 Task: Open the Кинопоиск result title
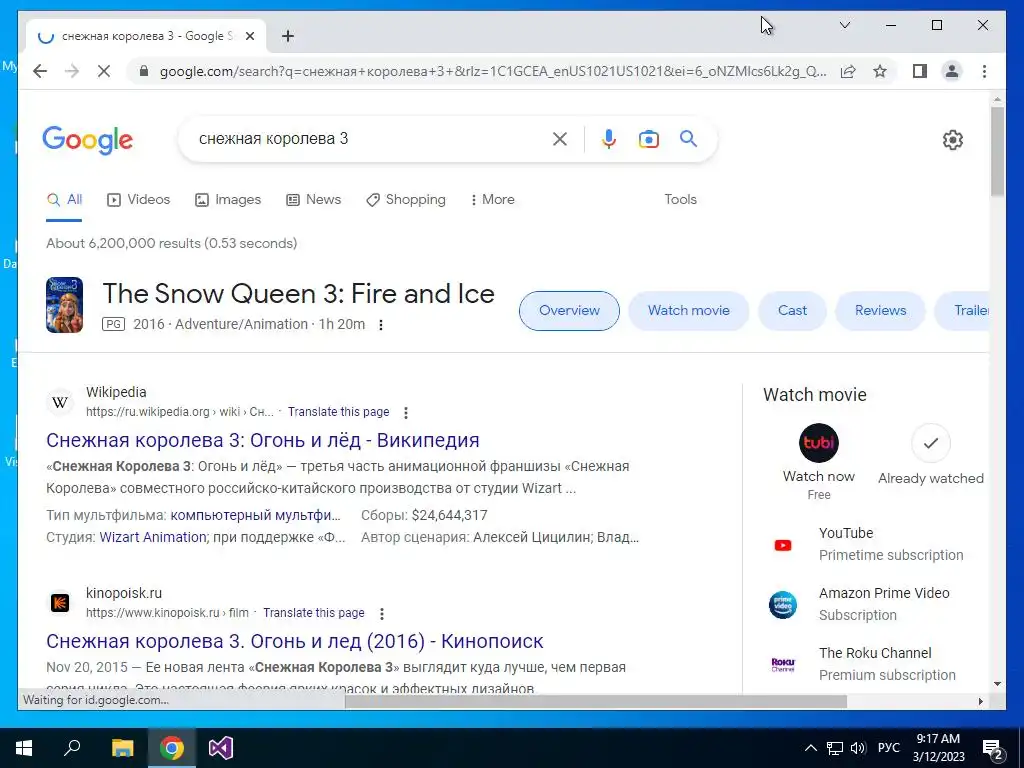(x=295, y=641)
